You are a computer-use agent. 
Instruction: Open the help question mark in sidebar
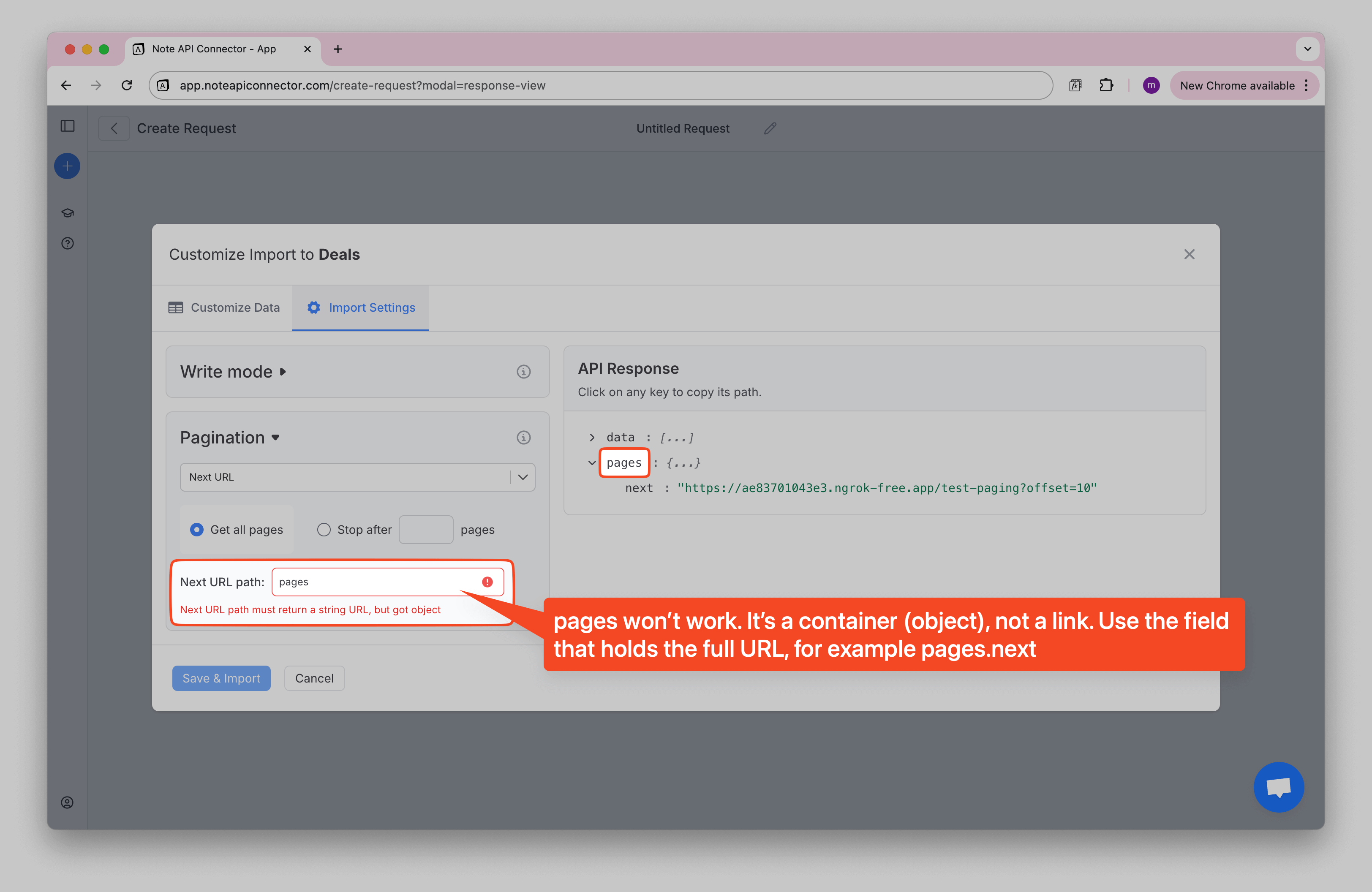[67, 243]
